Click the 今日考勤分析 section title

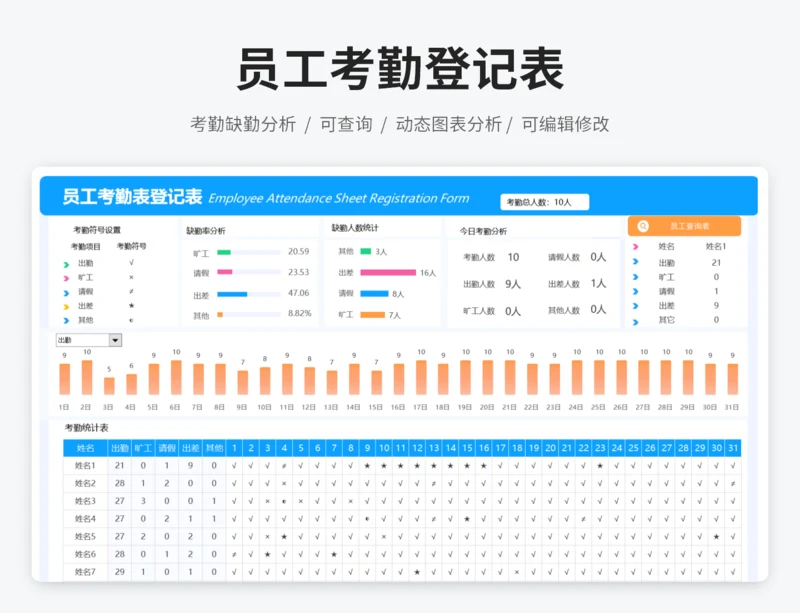(x=483, y=231)
